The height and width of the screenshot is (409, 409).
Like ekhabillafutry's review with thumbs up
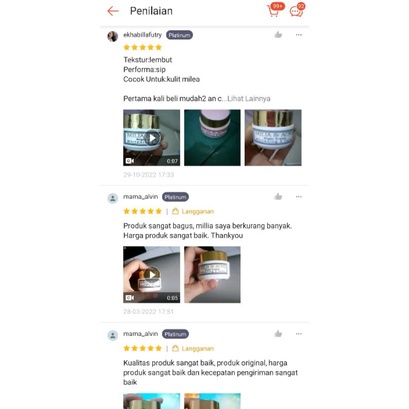point(278,35)
